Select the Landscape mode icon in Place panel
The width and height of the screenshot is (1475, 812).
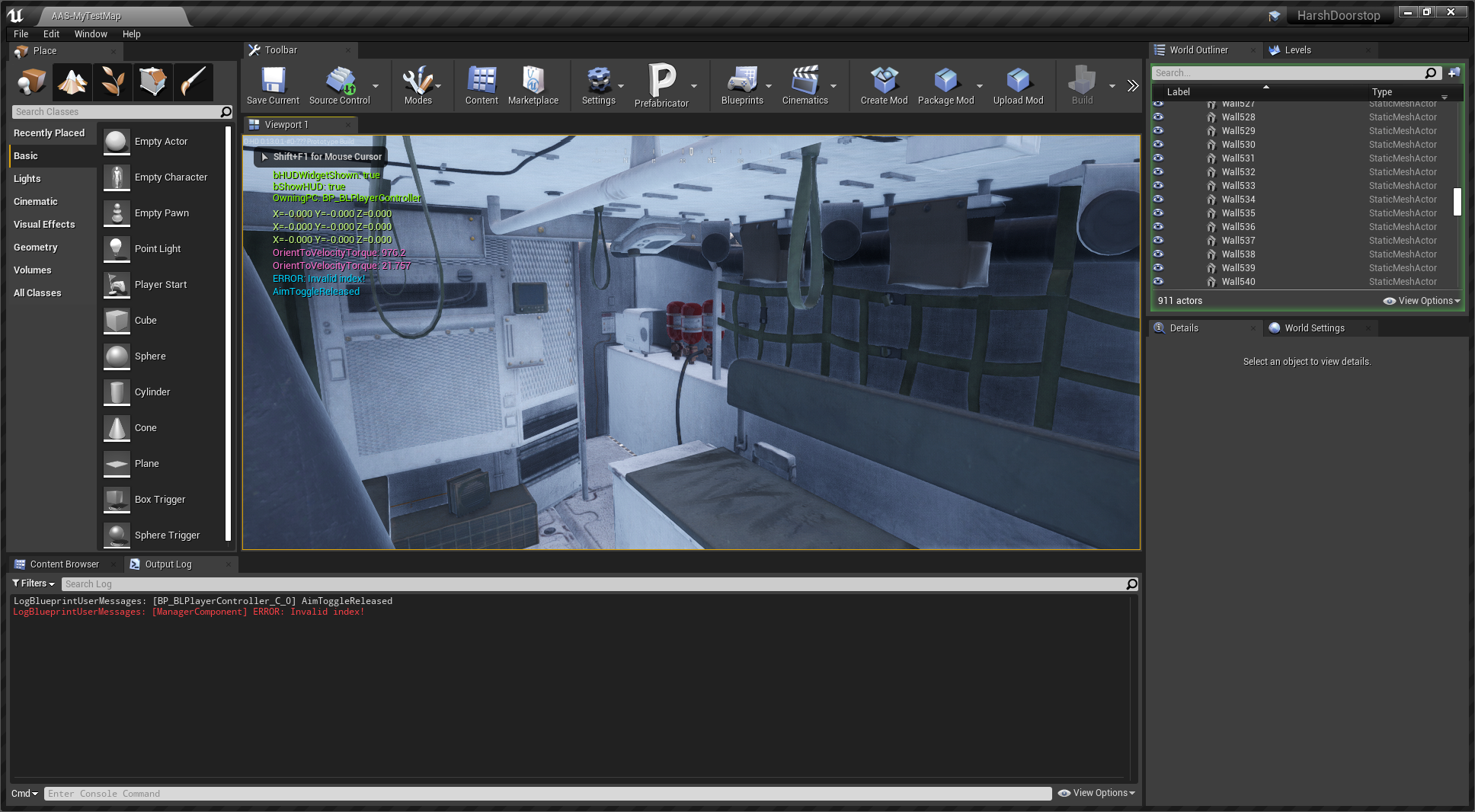tap(72, 82)
